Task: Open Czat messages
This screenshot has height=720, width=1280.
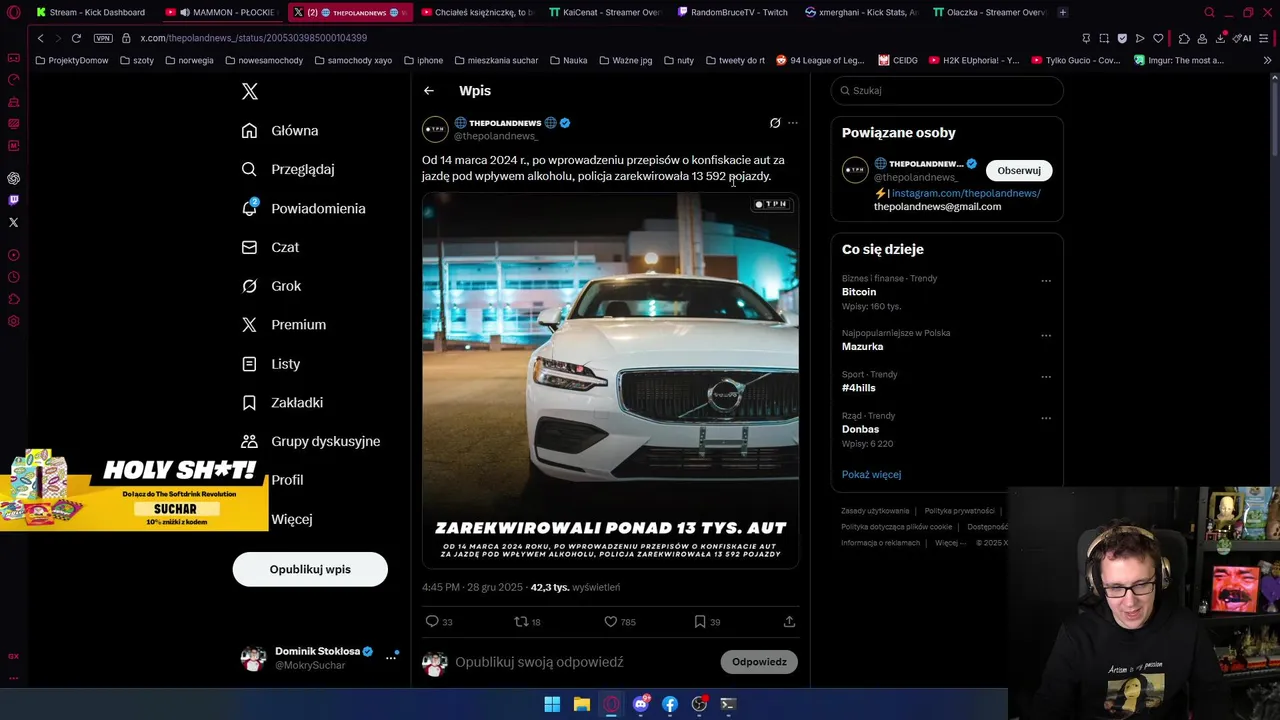Action: pyautogui.click(x=270, y=247)
